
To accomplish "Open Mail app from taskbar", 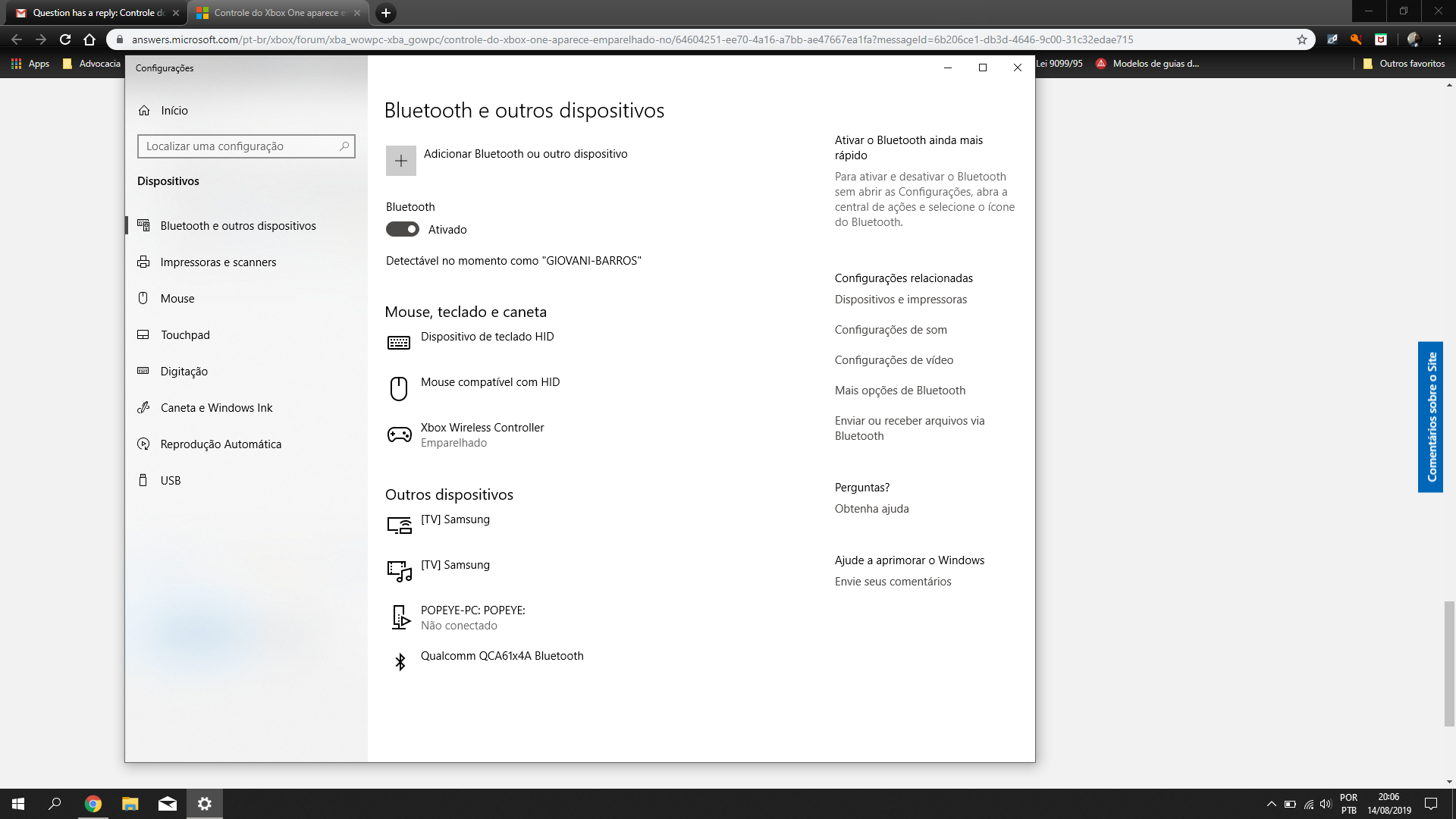I will [x=167, y=804].
